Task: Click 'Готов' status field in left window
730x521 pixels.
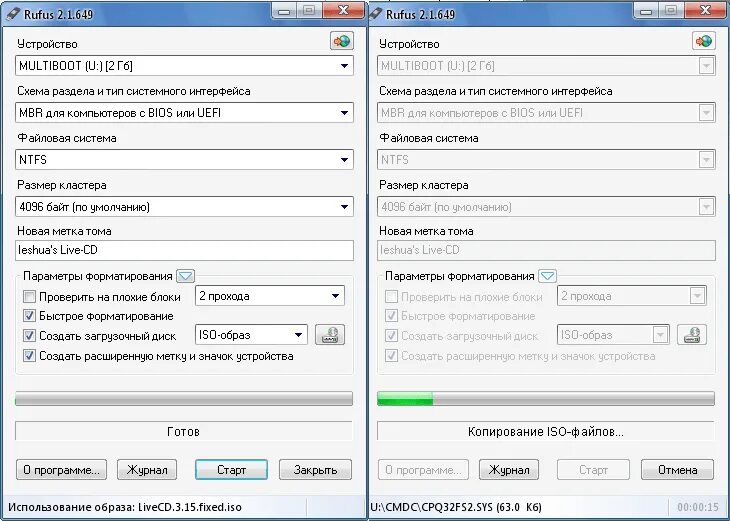Action: tap(184, 431)
